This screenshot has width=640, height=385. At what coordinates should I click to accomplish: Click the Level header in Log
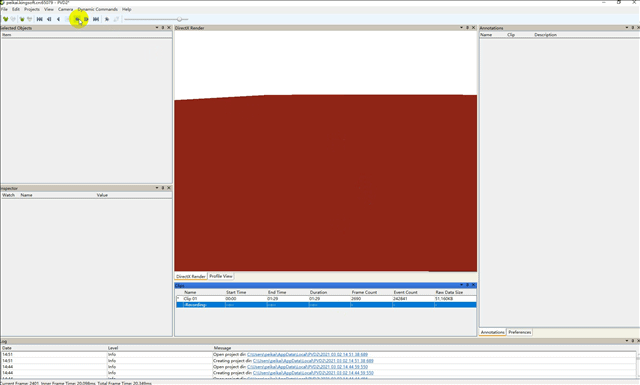tap(113, 348)
